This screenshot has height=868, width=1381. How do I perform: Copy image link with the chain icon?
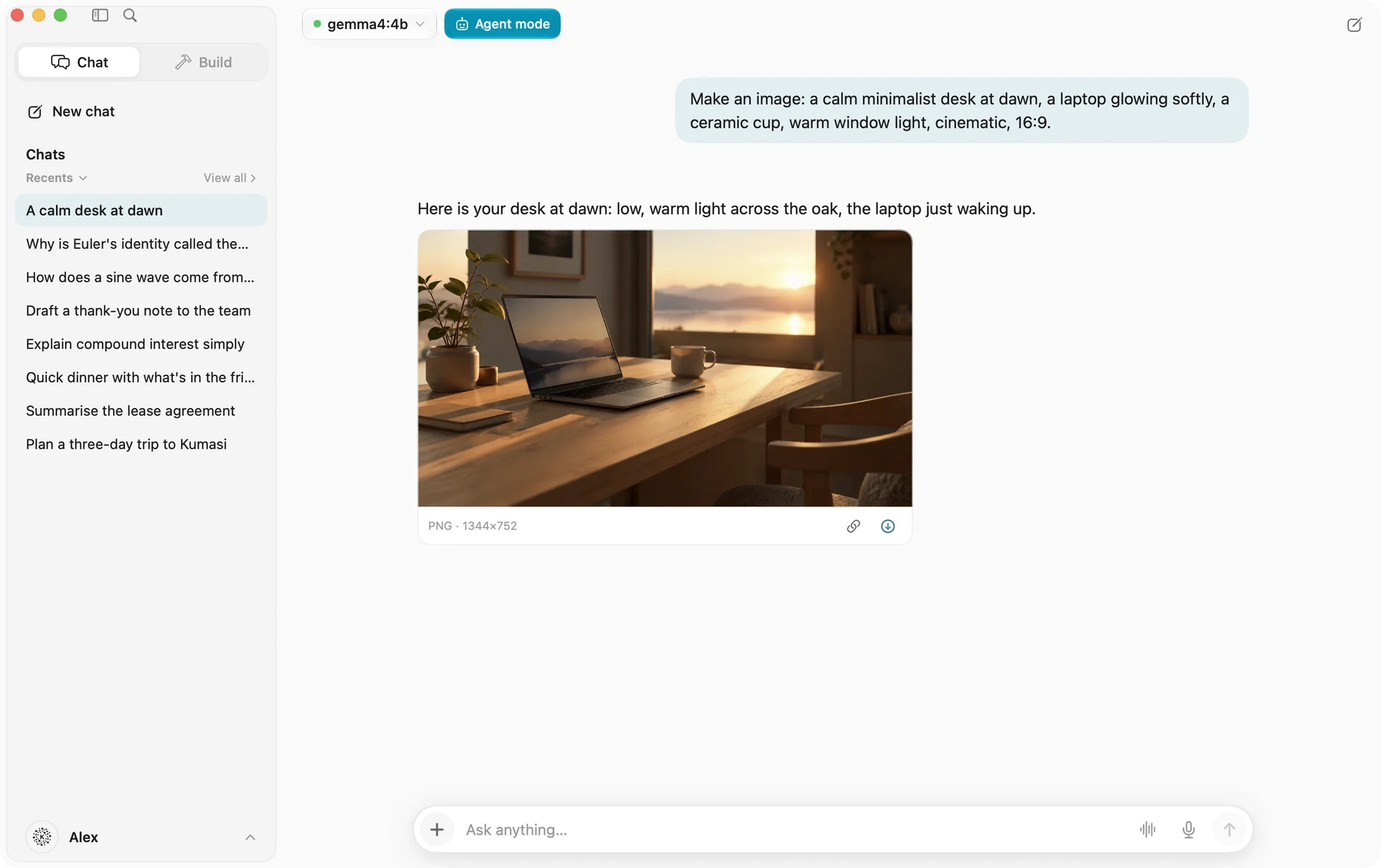853,526
